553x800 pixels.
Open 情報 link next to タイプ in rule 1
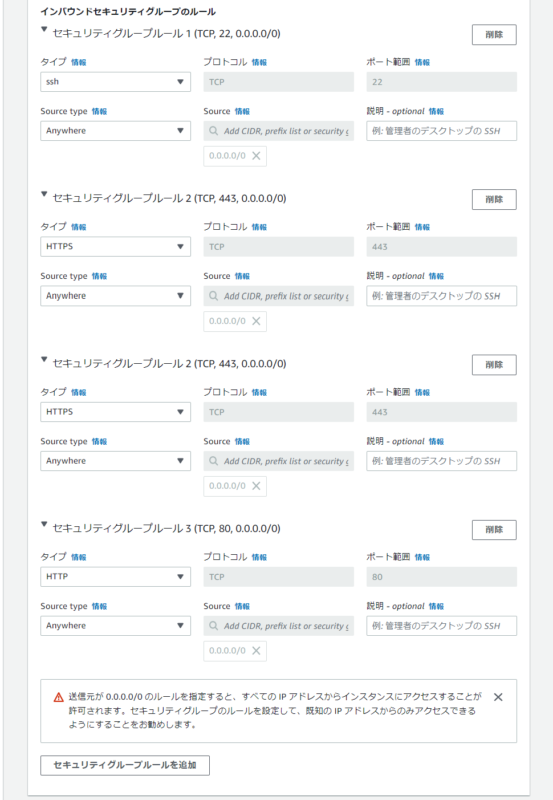(x=79, y=62)
